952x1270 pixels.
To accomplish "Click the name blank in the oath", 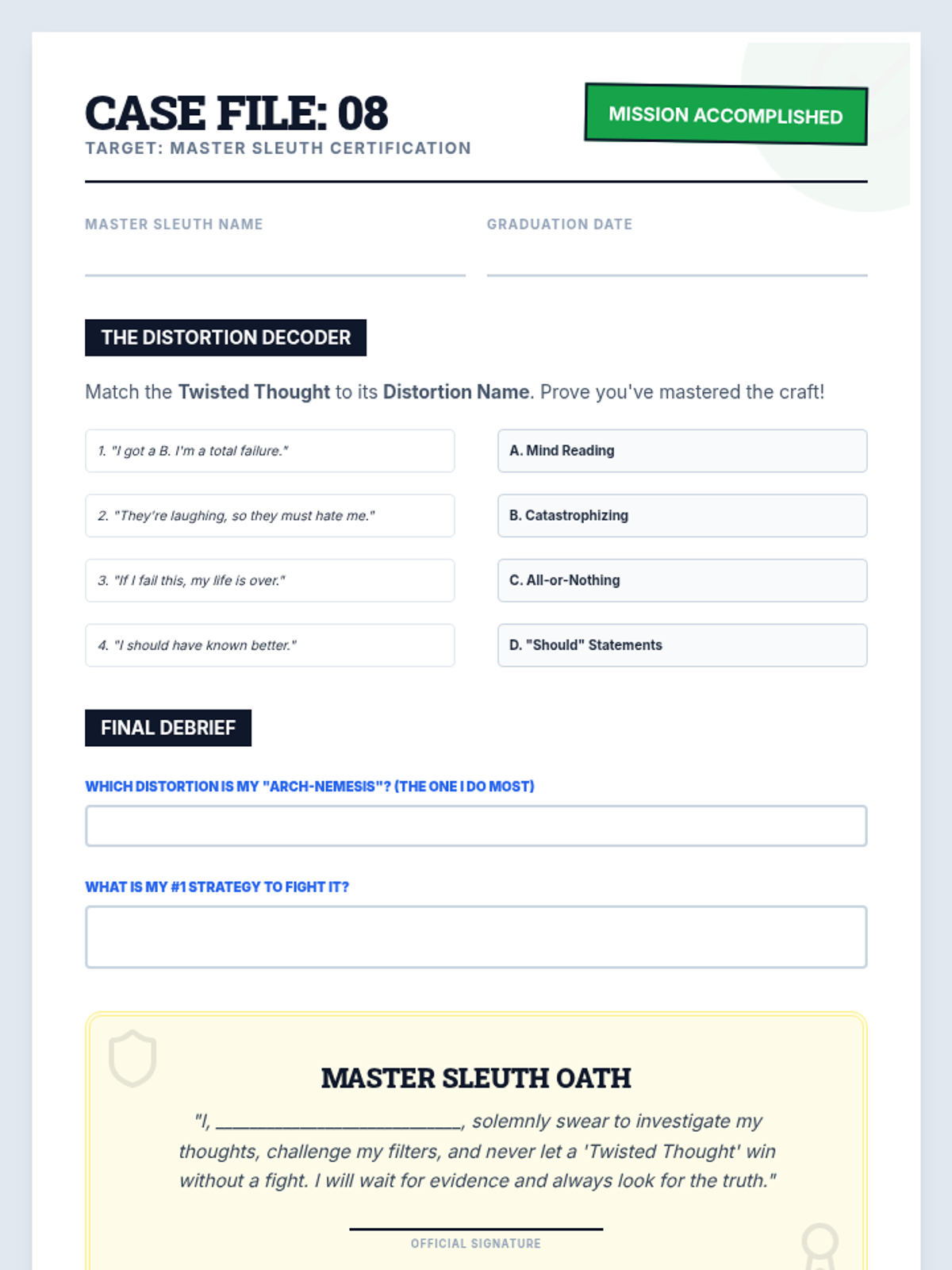I will click(339, 1122).
